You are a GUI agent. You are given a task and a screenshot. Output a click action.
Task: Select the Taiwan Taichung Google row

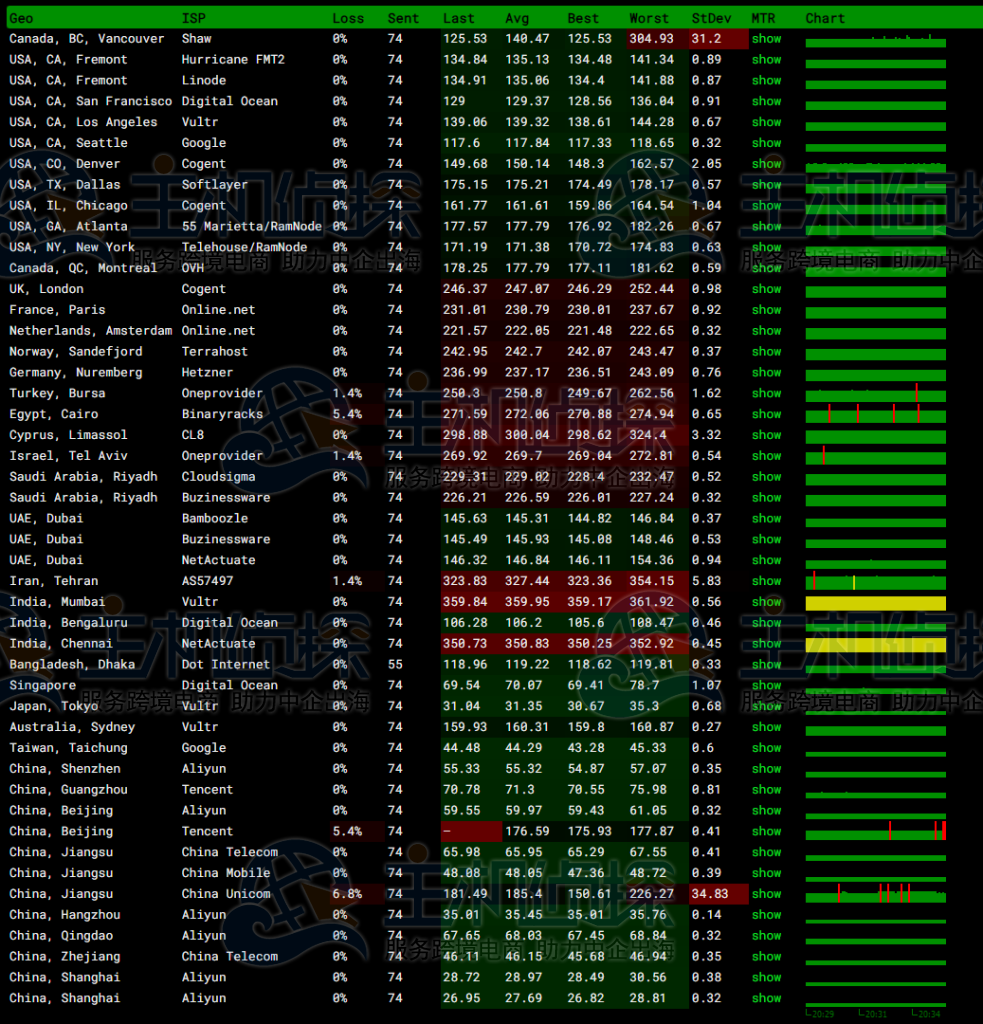point(68,748)
